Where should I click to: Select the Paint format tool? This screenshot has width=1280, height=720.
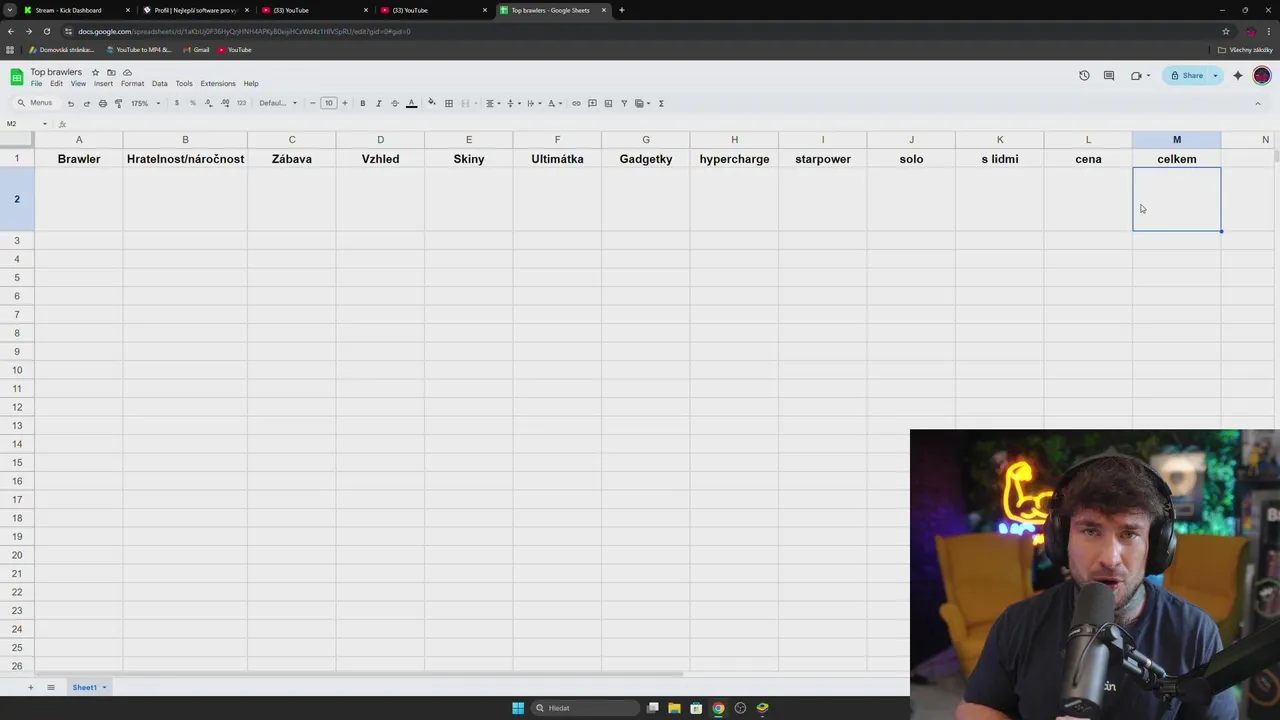coord(118,103)
